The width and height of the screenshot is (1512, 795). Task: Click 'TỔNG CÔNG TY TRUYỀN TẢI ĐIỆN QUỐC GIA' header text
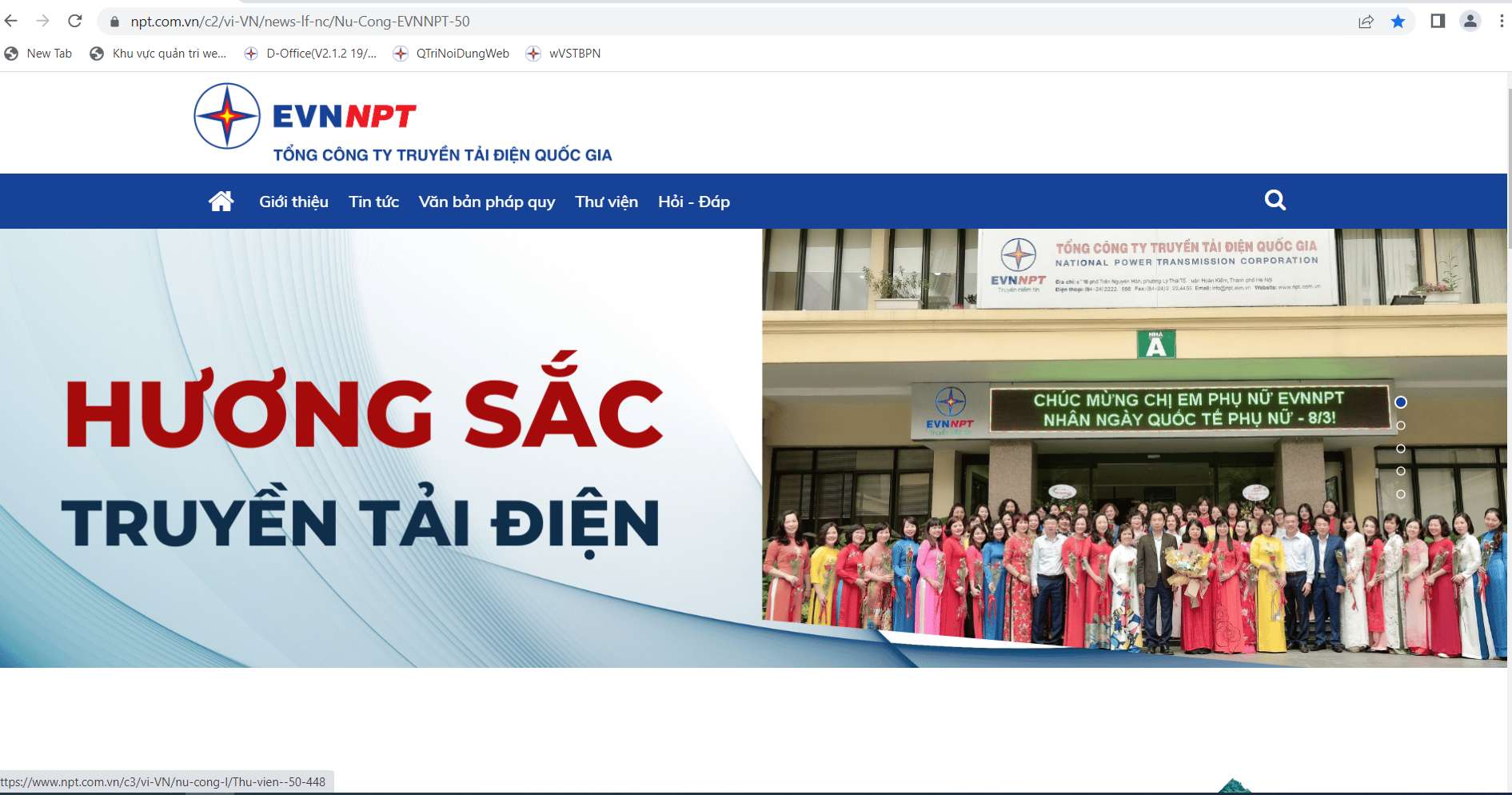point(442,155)
